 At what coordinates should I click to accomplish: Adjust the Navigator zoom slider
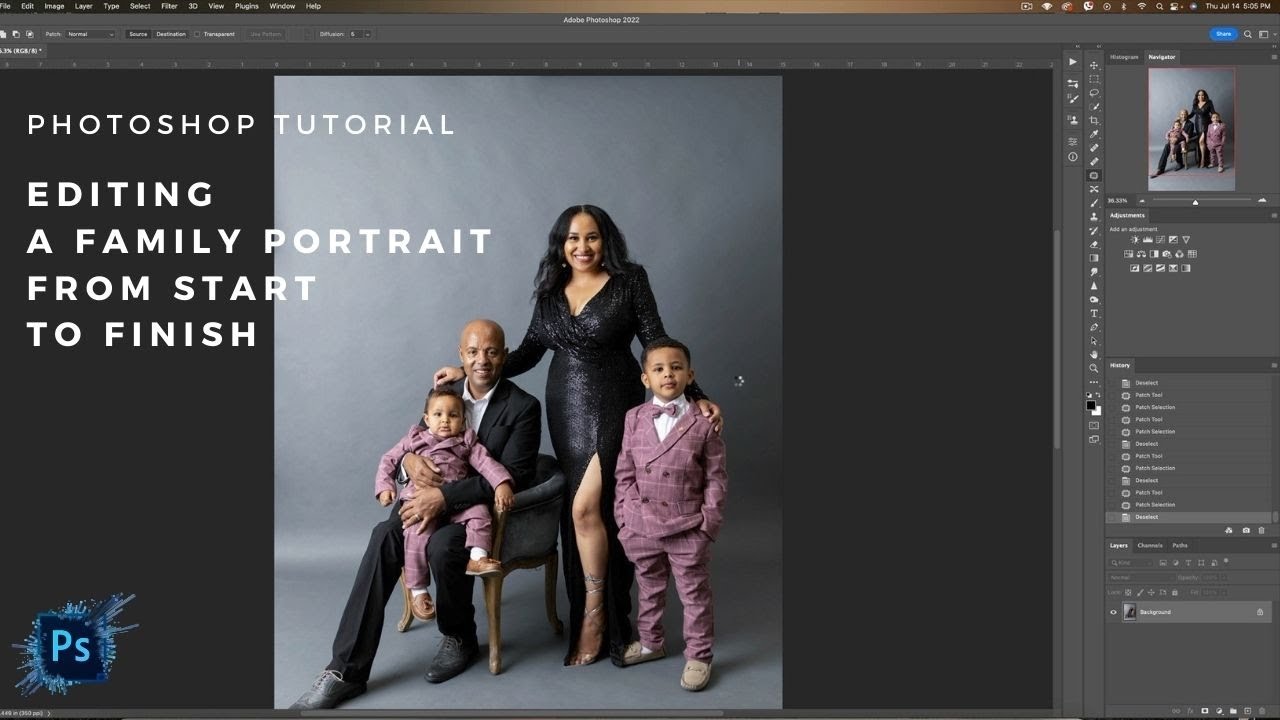(x=1195, y=202)
